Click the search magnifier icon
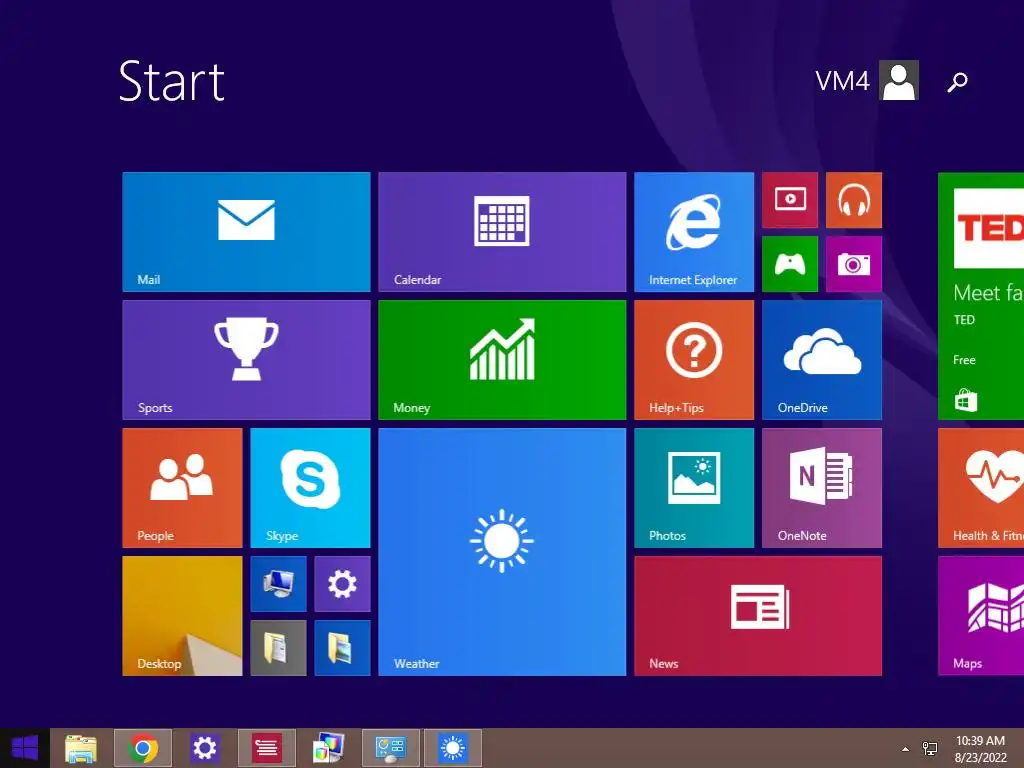 coord(957,82)
